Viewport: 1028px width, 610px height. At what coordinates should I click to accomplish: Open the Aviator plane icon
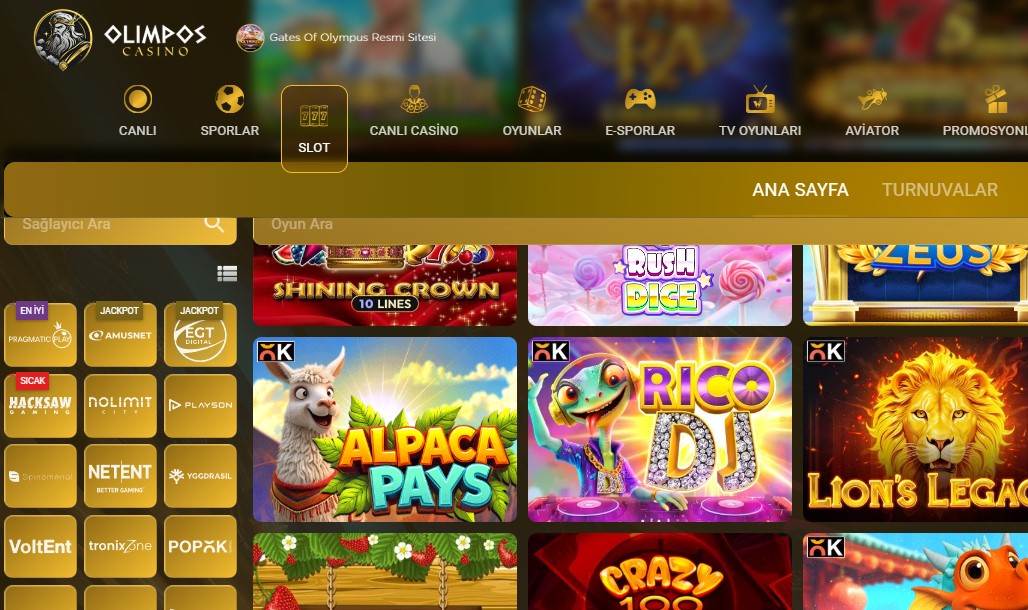[872, 99]
